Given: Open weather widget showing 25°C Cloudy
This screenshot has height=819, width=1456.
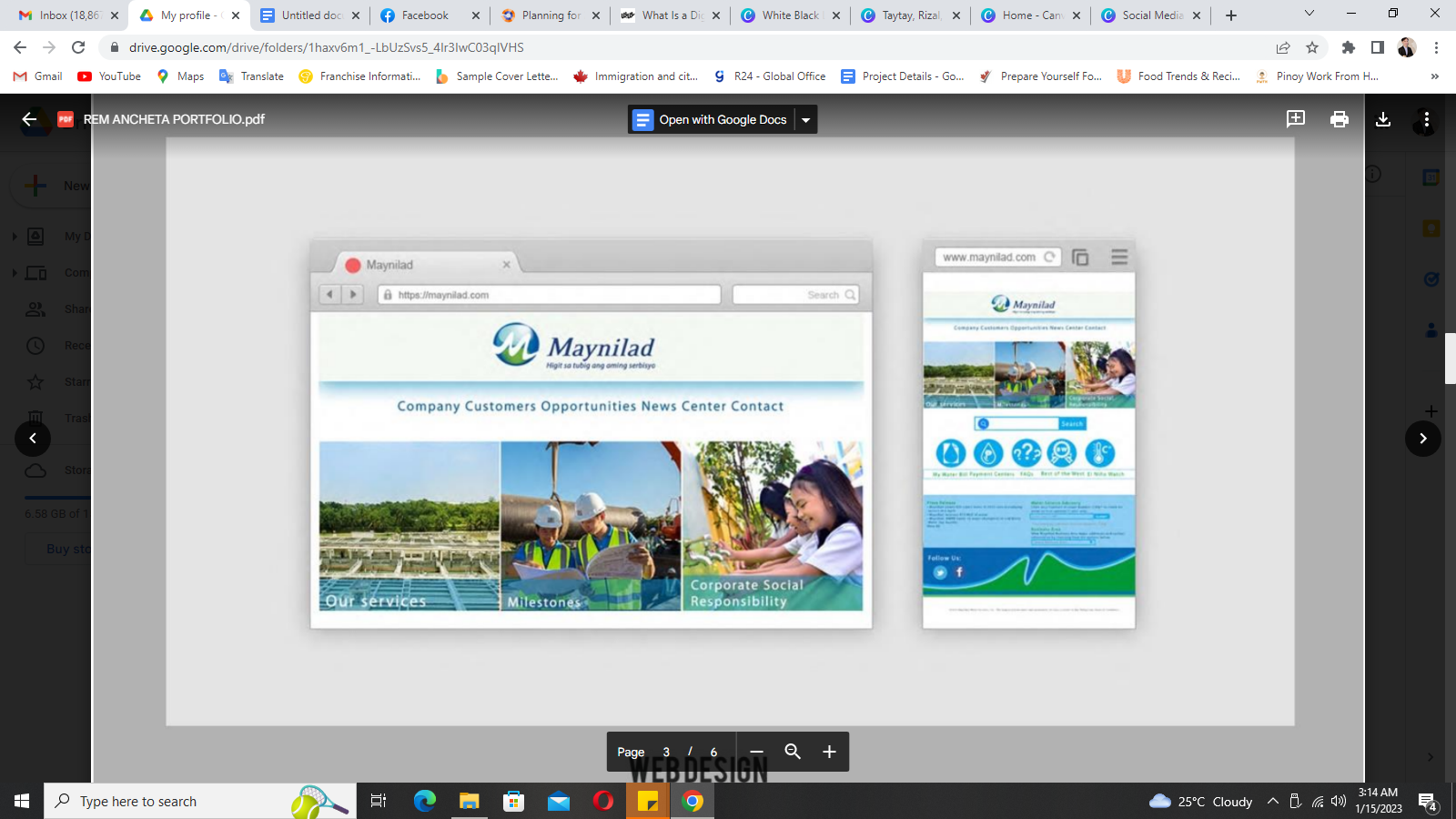Looking at the screenshot, I should point(1201,801).
